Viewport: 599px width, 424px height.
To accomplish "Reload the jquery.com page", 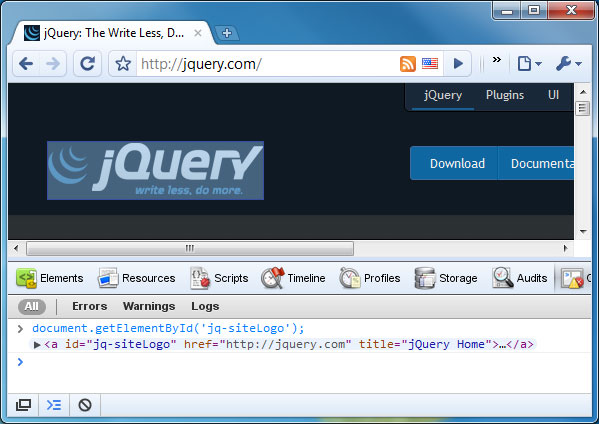I will (87, 63).
